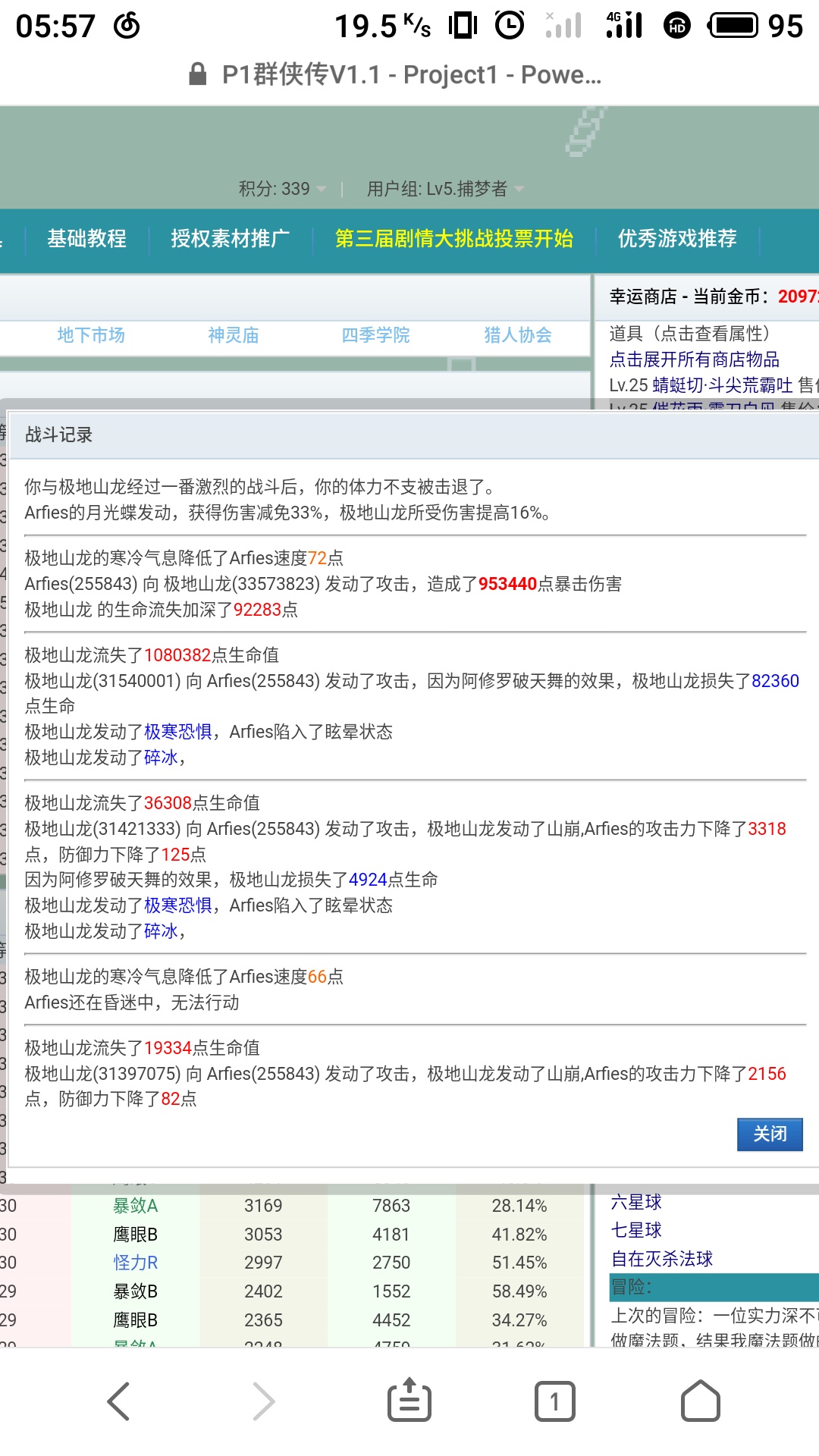Screen dimensions: 819x1456
Task: Close the 战斗记录 dialog with 关闭
Action: pos(770,1134)
